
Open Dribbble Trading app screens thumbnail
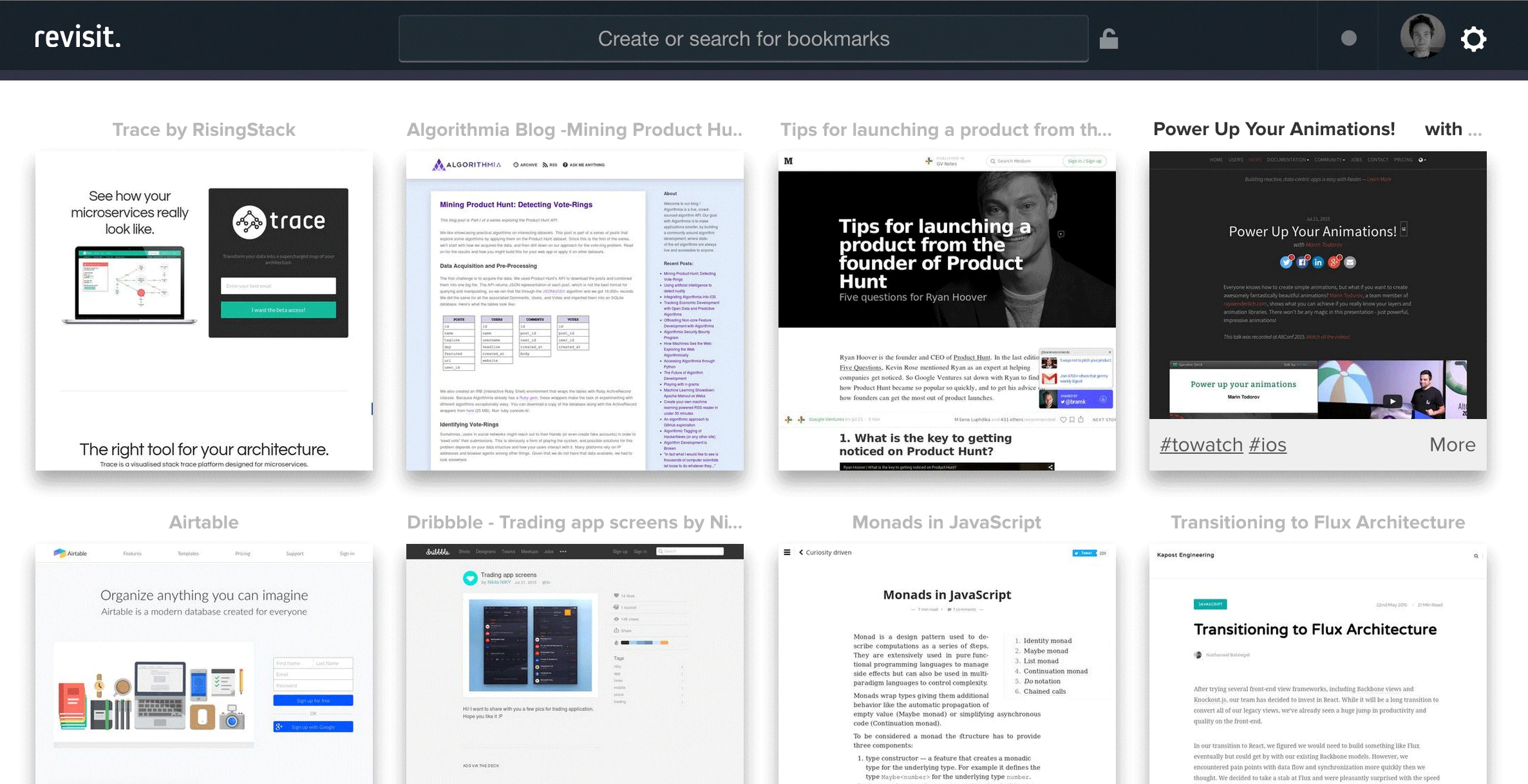coord(574,663)
